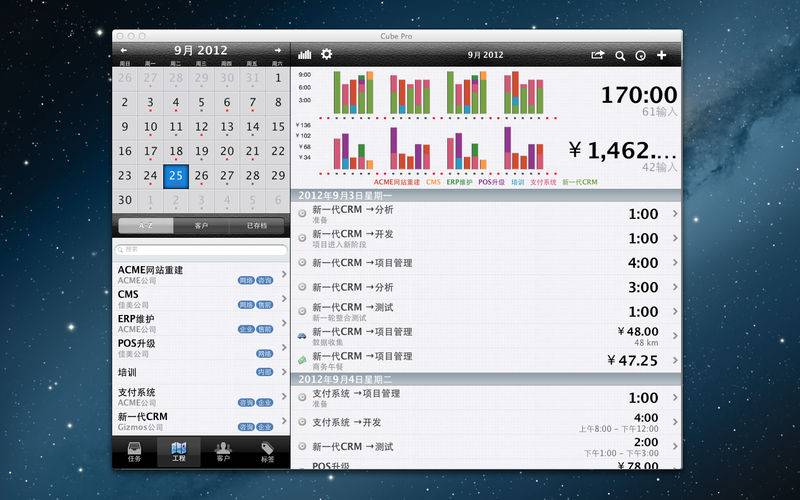
Task: Select the 客户 segment filter
Action: 201,226
